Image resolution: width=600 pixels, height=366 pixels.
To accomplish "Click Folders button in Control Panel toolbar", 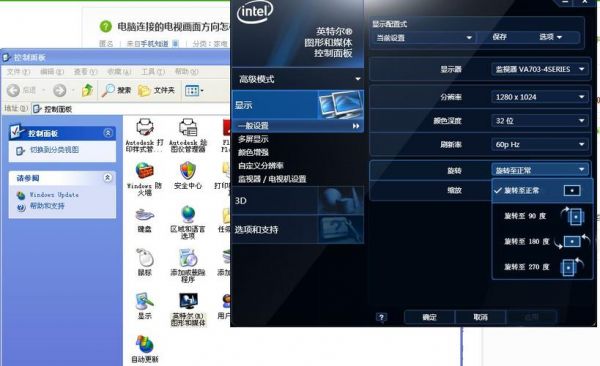I will [156, 90].
